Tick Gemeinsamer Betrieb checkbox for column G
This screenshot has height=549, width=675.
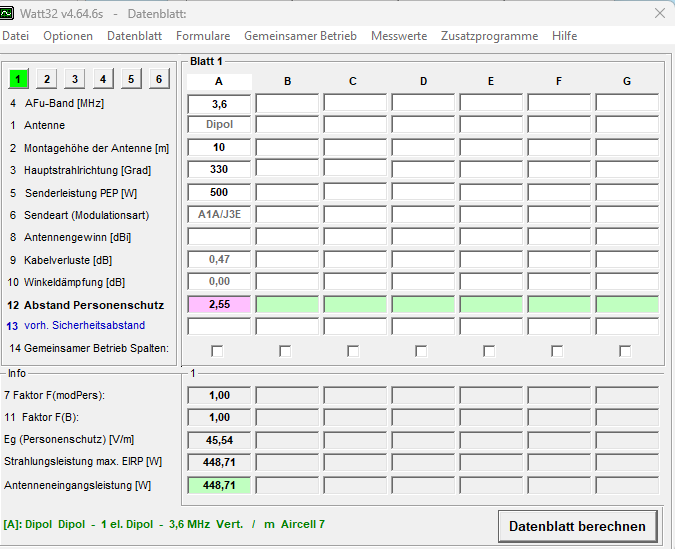(625, 351)
